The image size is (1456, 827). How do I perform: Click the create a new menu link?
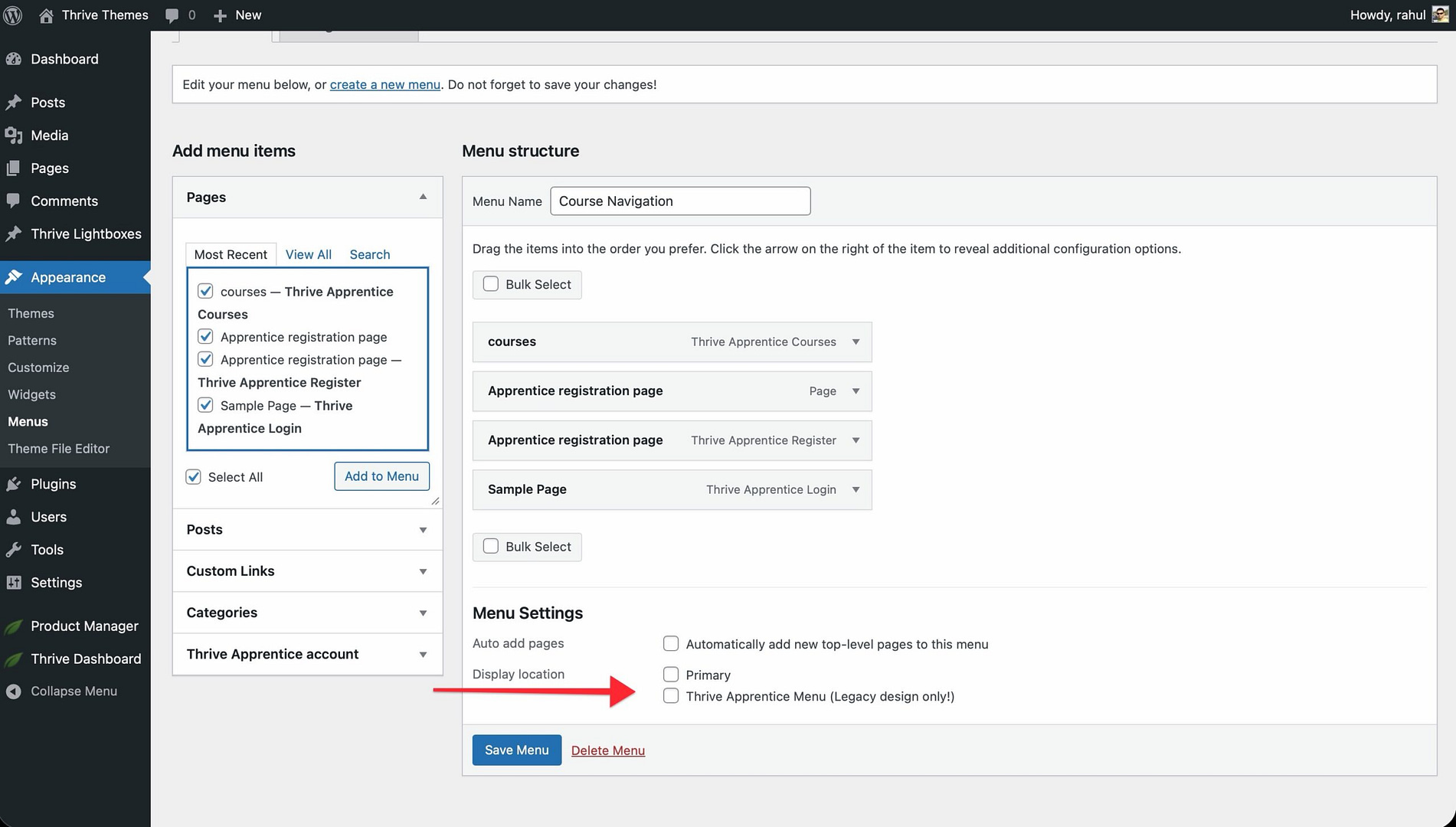(x=384, y=84)
